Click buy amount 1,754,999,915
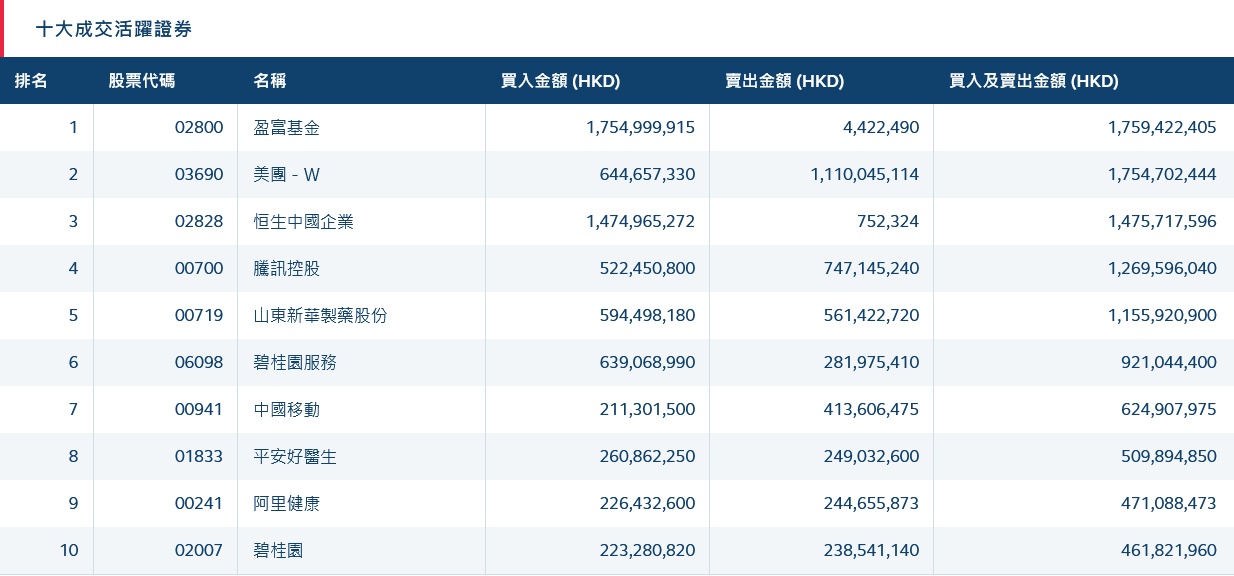This screenshot has height=576, width=1234. 641,128
